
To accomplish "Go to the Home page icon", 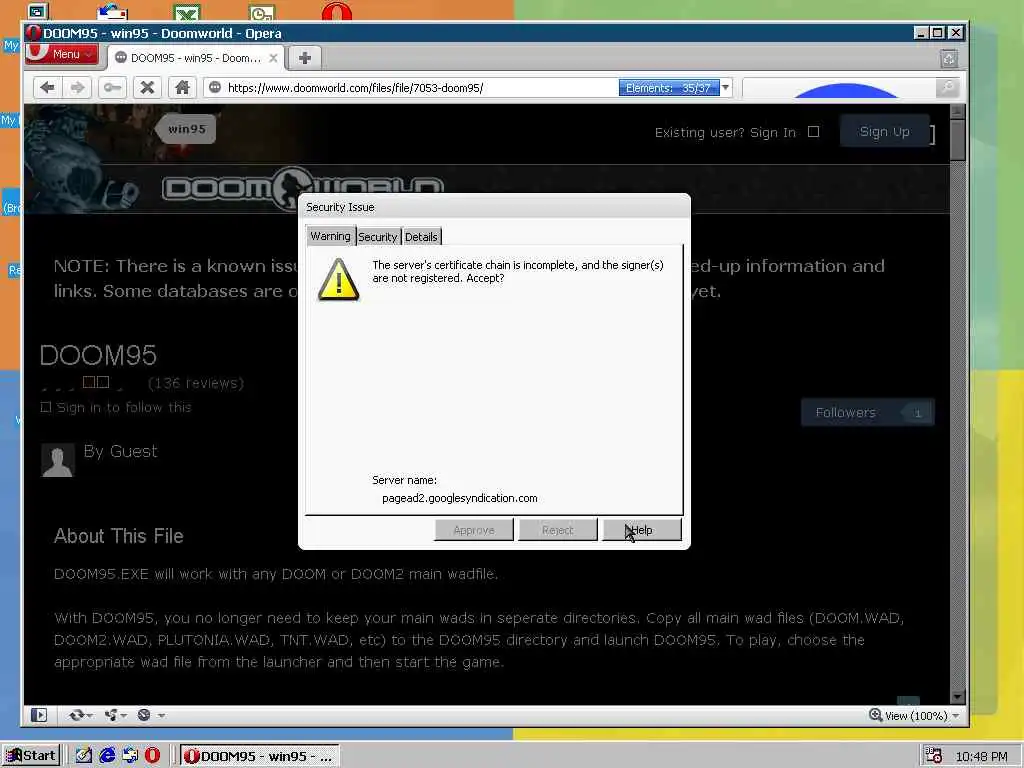I will 182,88.
